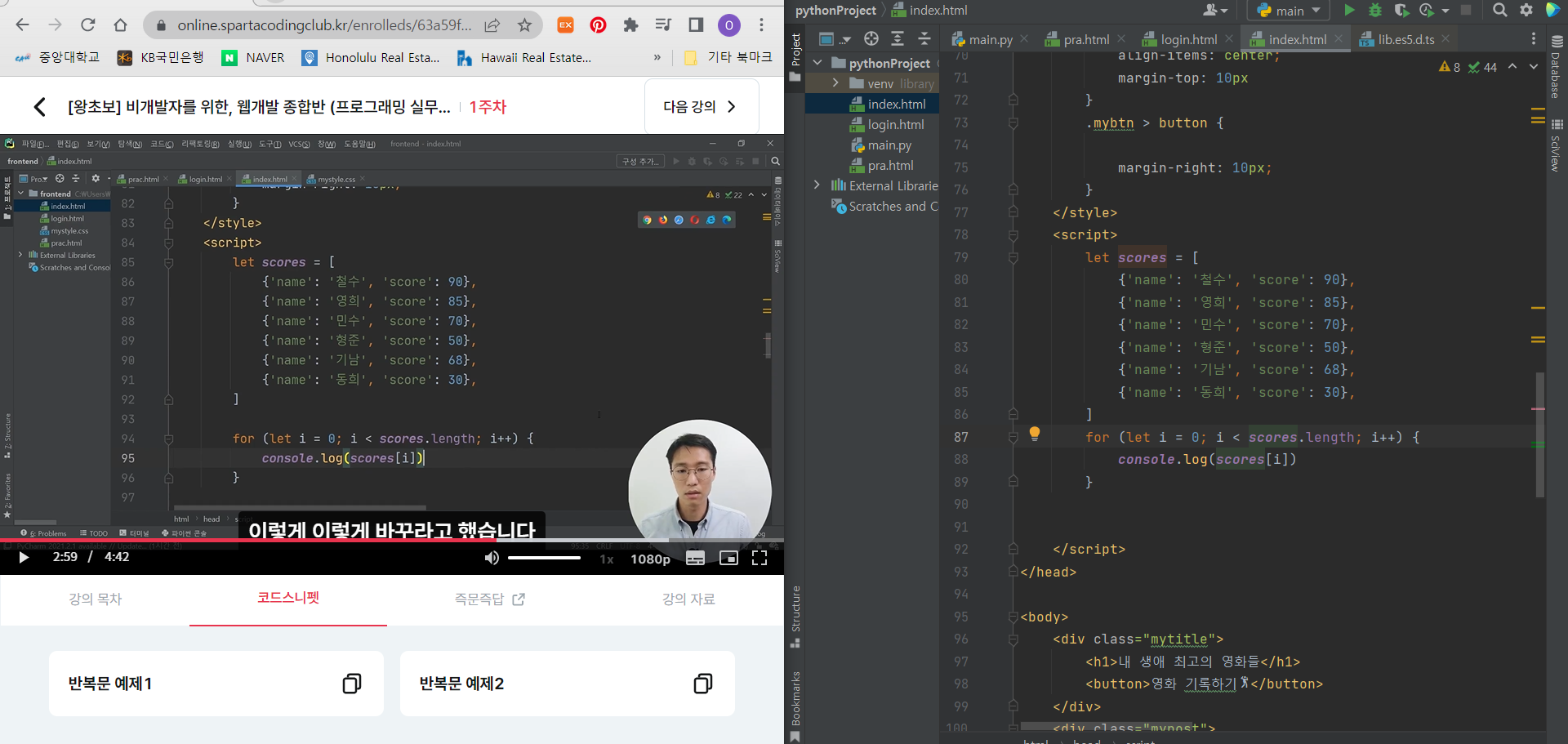
Task: Open the Bookmarks tool window
Action: (795, 706)
